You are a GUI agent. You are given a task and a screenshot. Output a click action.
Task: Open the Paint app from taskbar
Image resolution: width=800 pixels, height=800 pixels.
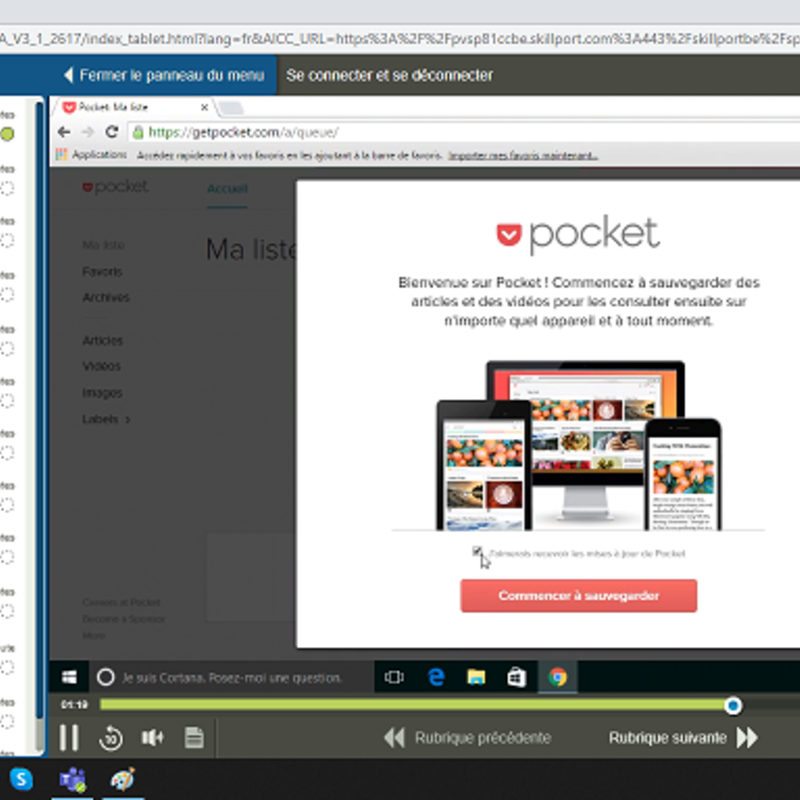[x=123, y=779]
